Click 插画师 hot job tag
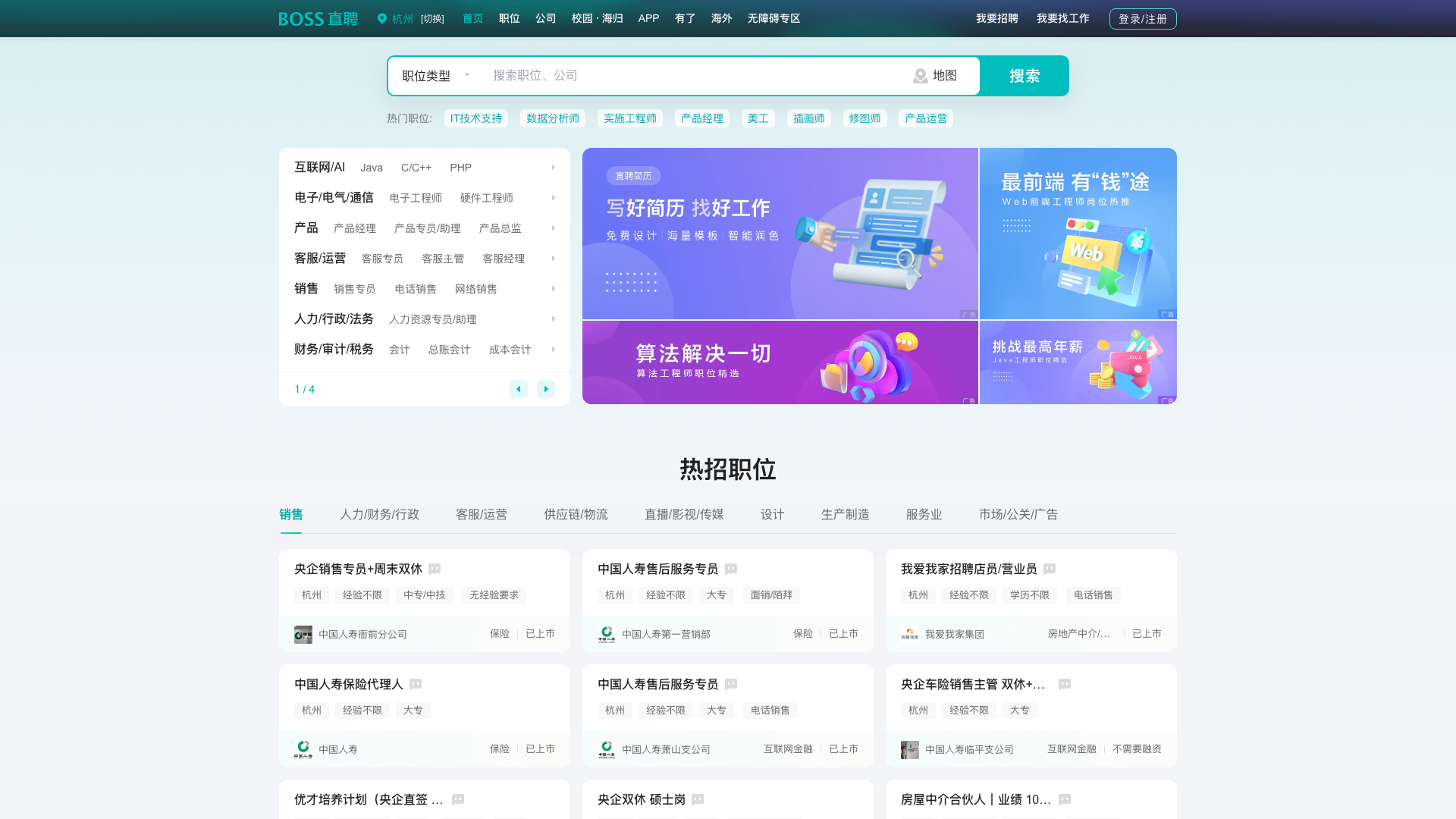The width and height of the screenshot is (1456, 819). point(809,118)
